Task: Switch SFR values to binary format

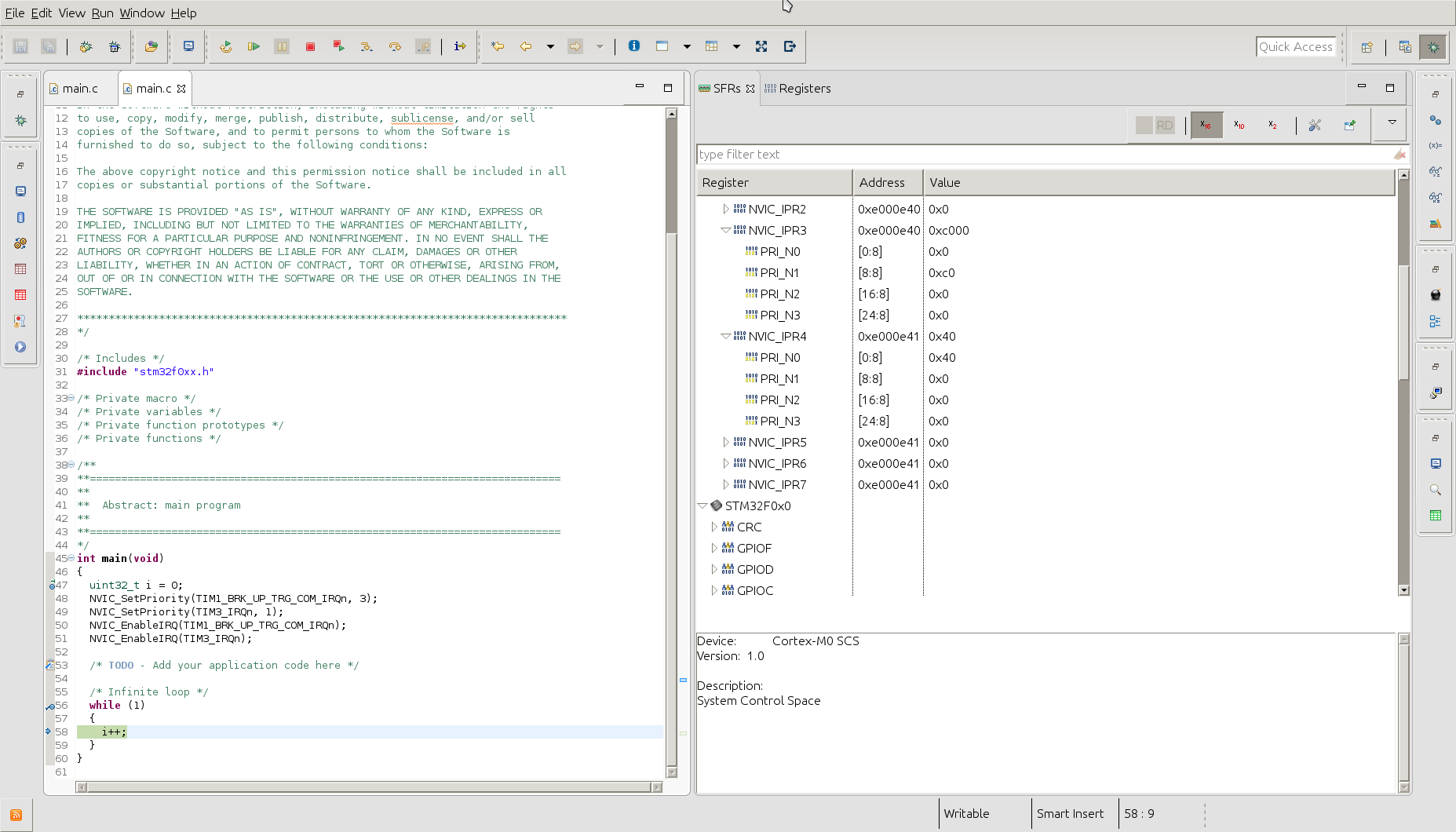Action: tap(1272, 126)
